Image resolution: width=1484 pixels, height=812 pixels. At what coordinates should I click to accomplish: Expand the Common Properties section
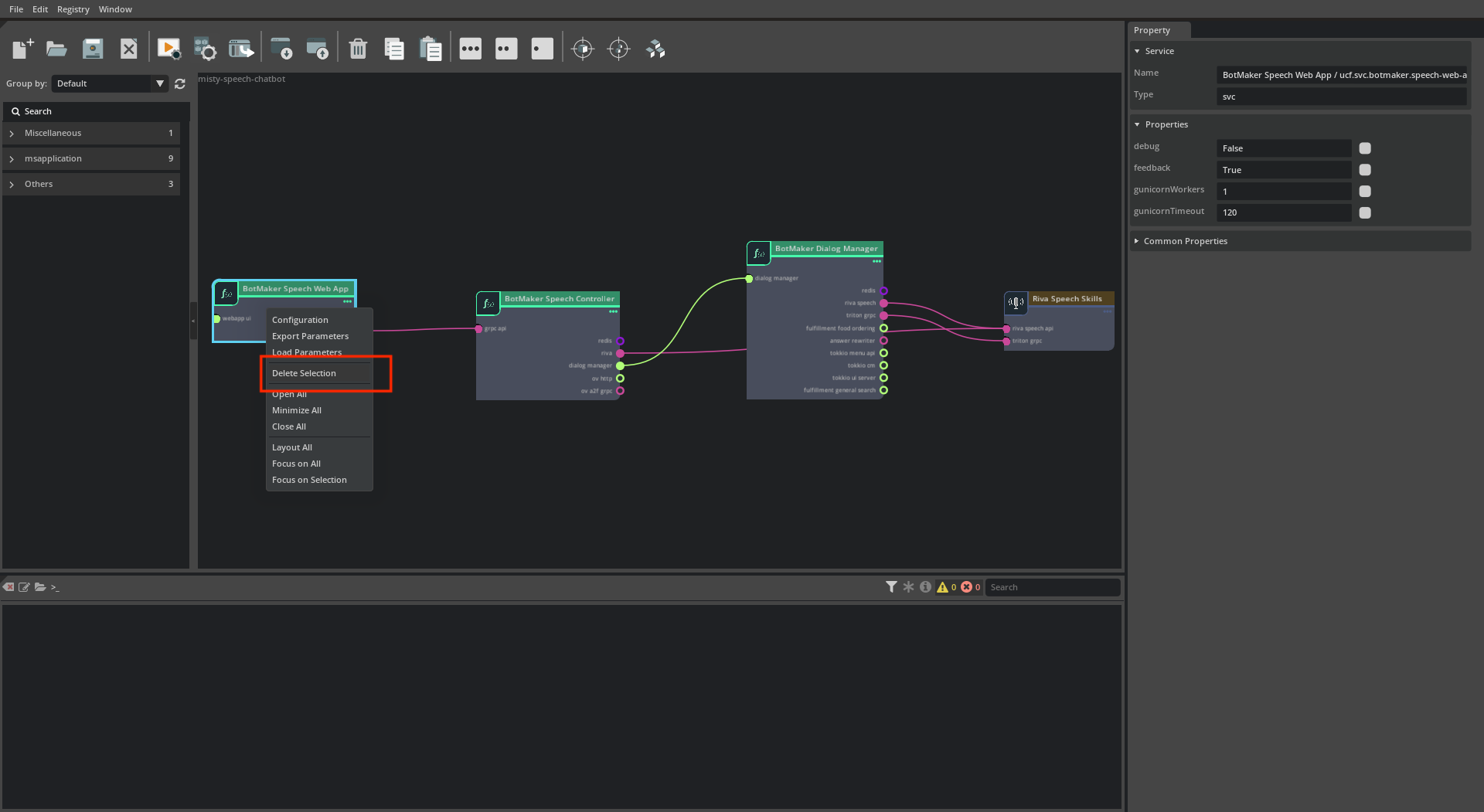(1136, 241)
